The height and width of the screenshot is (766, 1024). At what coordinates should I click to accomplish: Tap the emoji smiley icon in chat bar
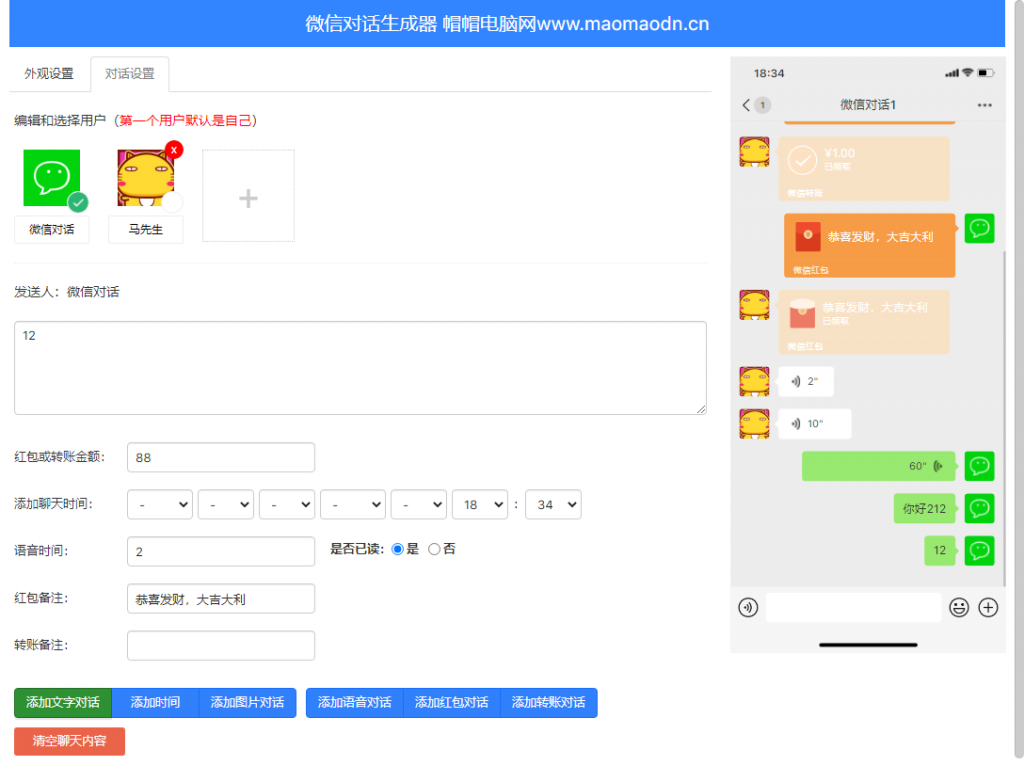tap(959, 607)
